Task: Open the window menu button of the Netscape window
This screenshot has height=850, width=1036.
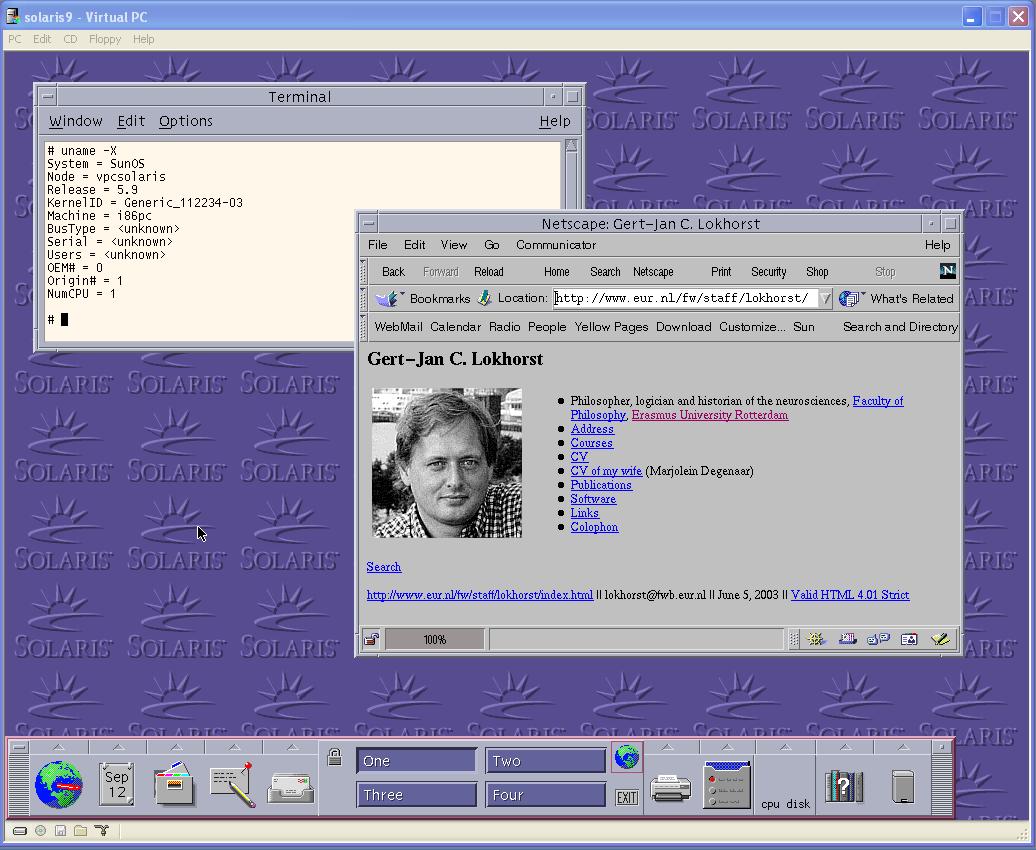Action: click(x=369, y=223)
